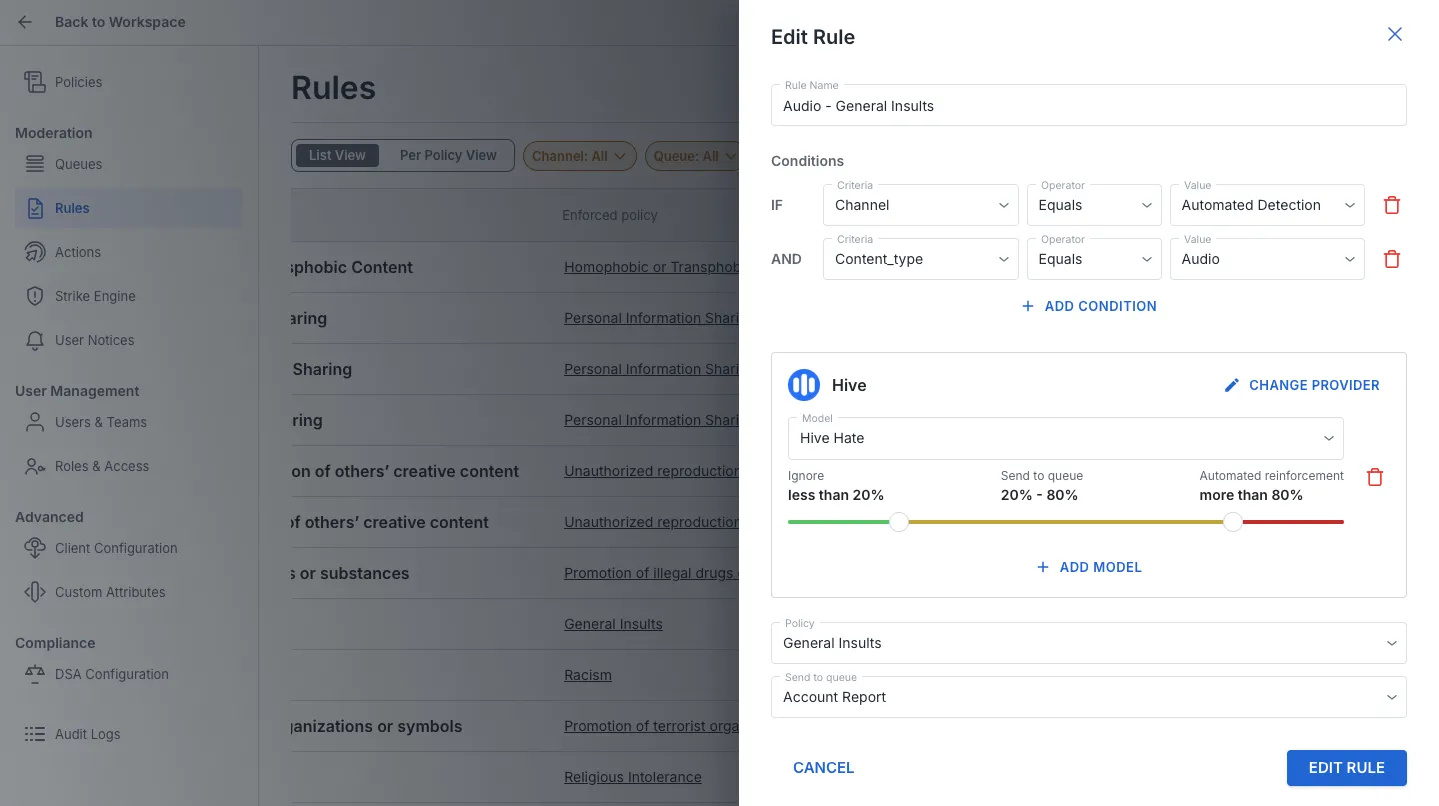Click ADD CONDITION button
This screenshot has height=806, width=1439.
click(1089, 306)
